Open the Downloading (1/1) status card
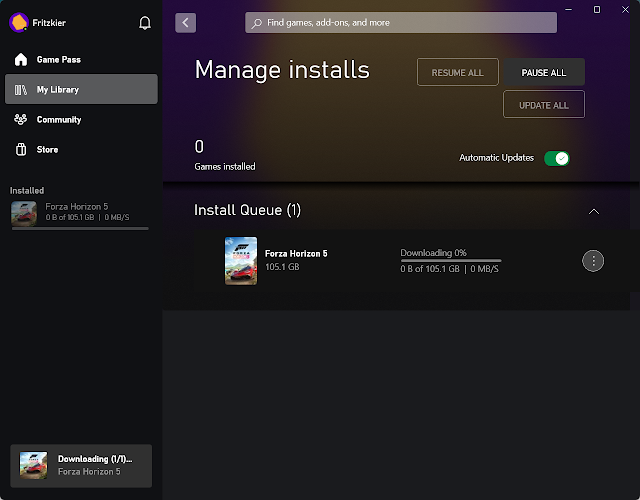The width and height of the screenshot is (640, 500). pyautogui.click(x=81, y=466)
